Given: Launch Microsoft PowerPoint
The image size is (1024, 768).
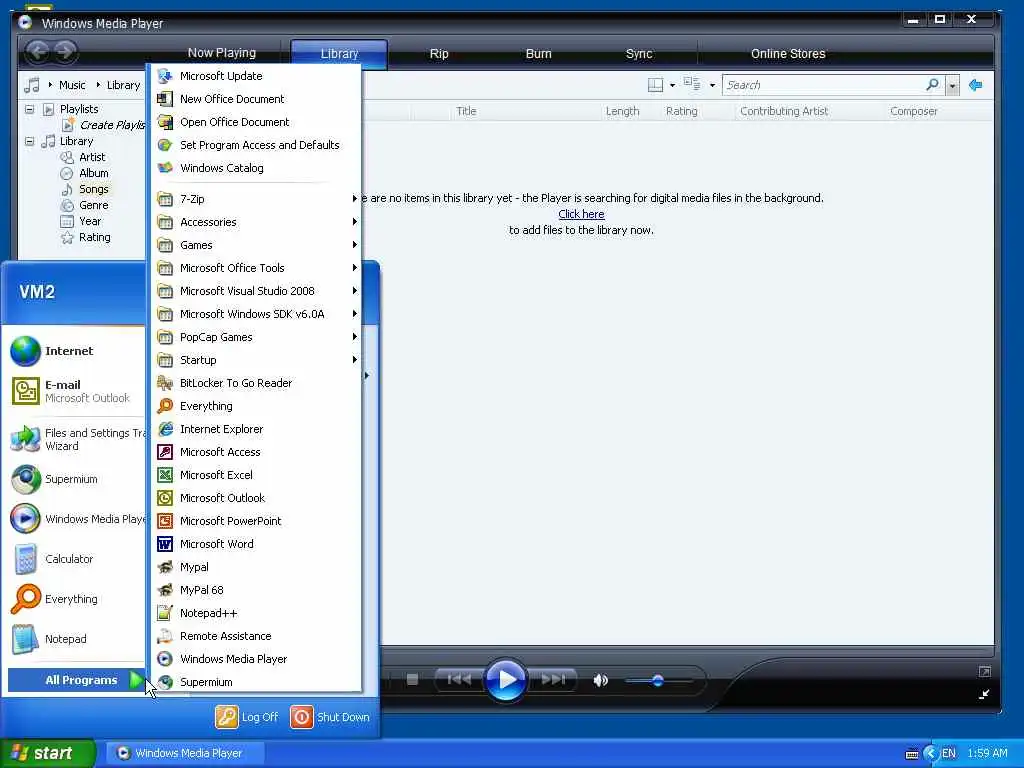Looking at the screenshot, I should click(256, 521).
